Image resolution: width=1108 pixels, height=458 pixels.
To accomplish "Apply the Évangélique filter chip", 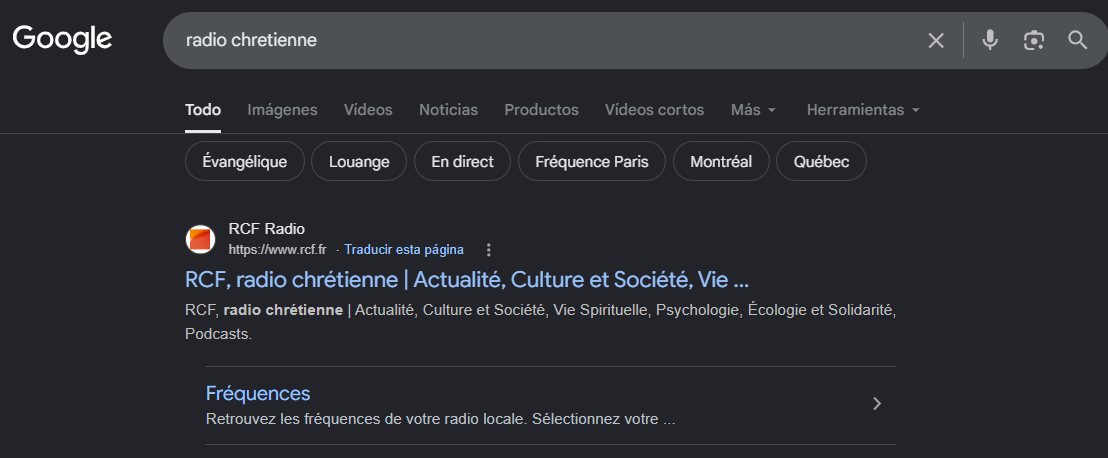I will (244, 161).
